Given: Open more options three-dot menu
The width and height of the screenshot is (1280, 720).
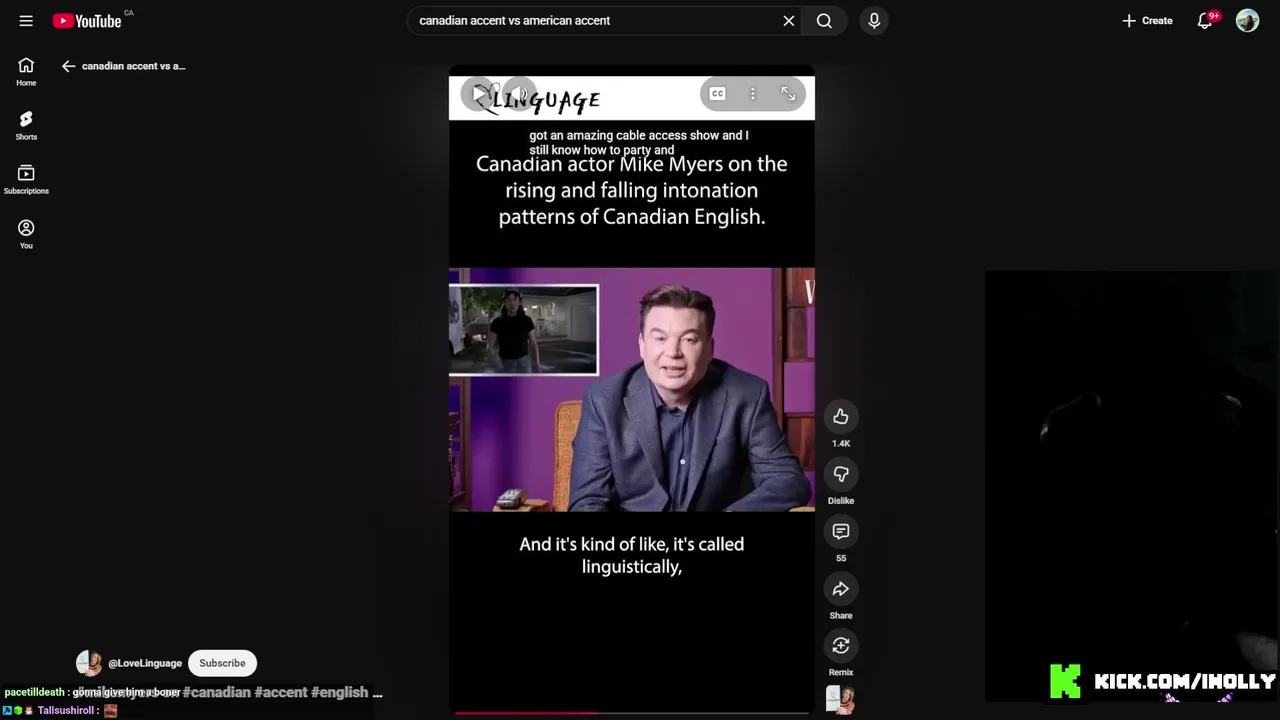Looking at the screenshot, I should pyautogui.click(x=753, y=94).
